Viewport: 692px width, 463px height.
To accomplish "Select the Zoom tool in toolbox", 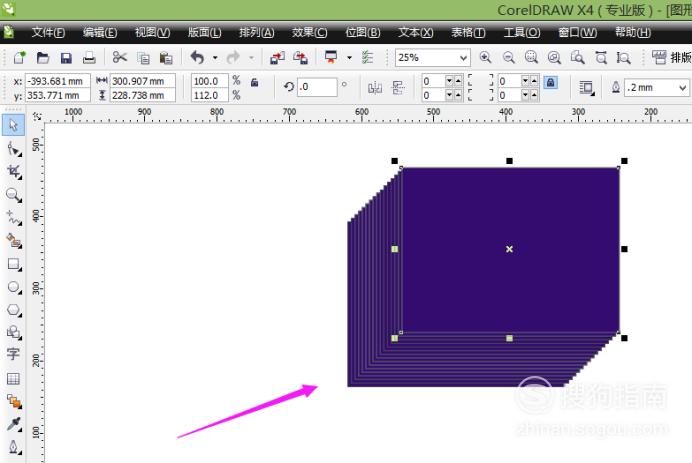I will pos(14,195).
